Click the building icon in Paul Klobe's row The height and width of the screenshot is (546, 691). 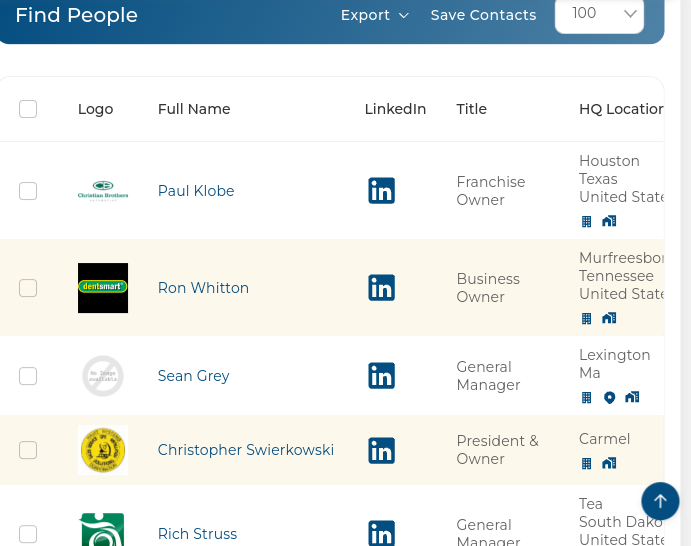[586, 221]
